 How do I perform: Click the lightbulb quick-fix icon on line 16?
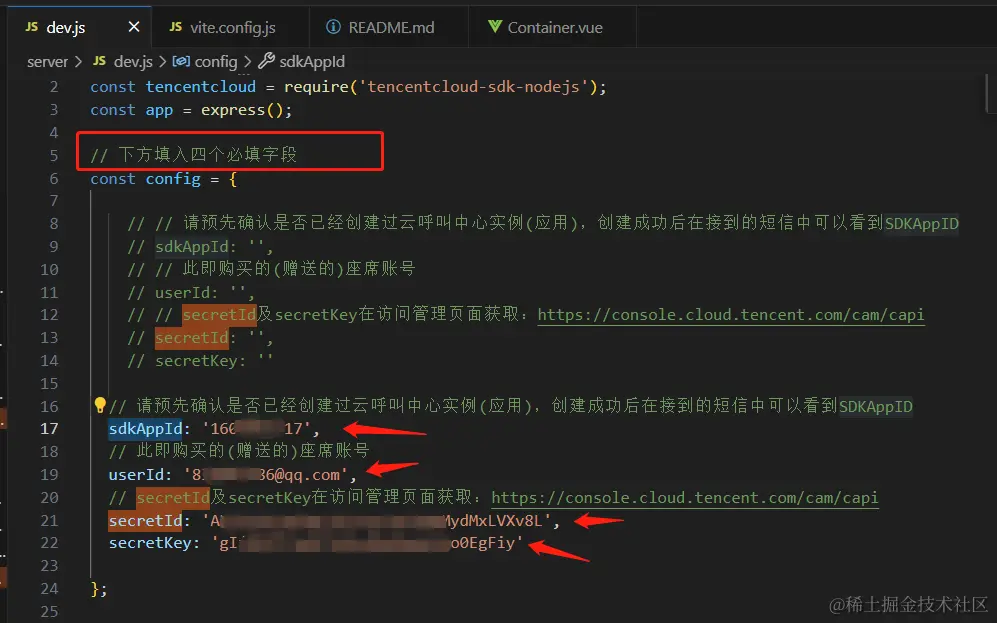100,404
